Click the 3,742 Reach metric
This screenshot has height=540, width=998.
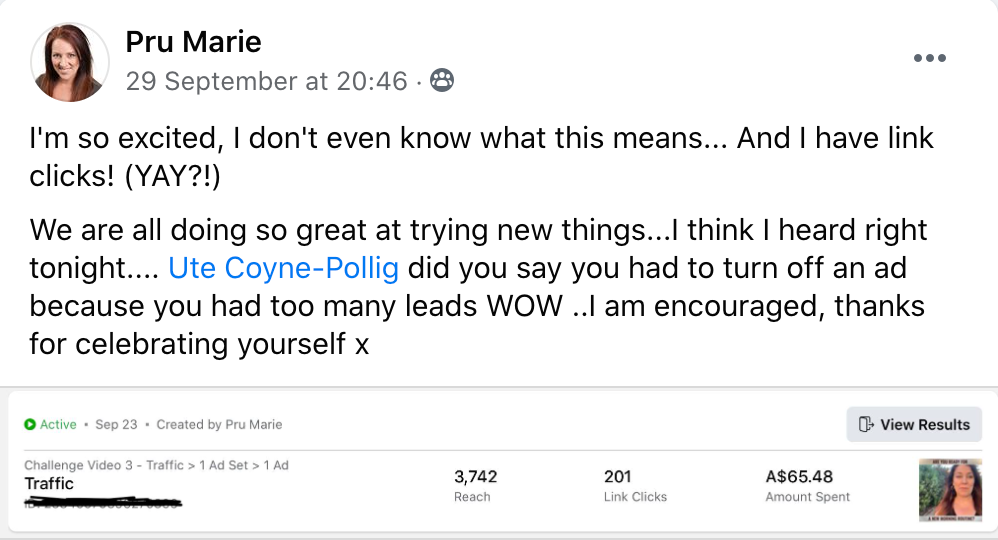[x=475, y=477]
